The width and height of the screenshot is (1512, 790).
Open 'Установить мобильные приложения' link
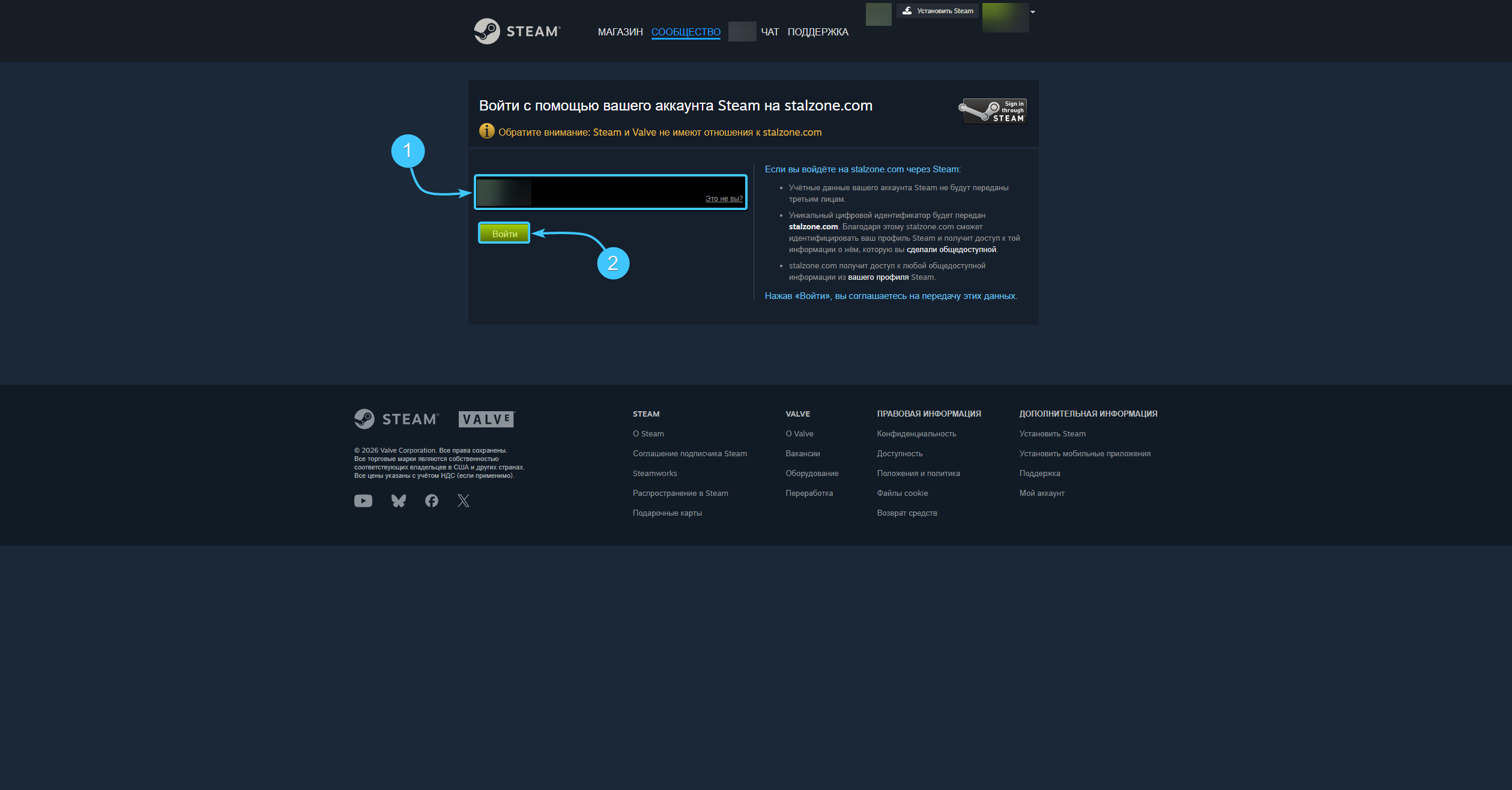point(1084,453)
